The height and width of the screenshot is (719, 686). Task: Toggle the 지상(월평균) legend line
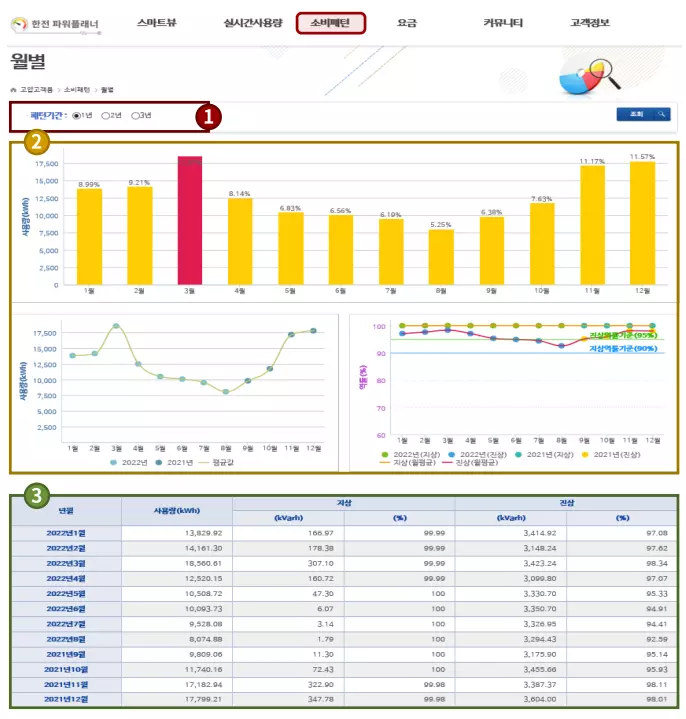408,463
